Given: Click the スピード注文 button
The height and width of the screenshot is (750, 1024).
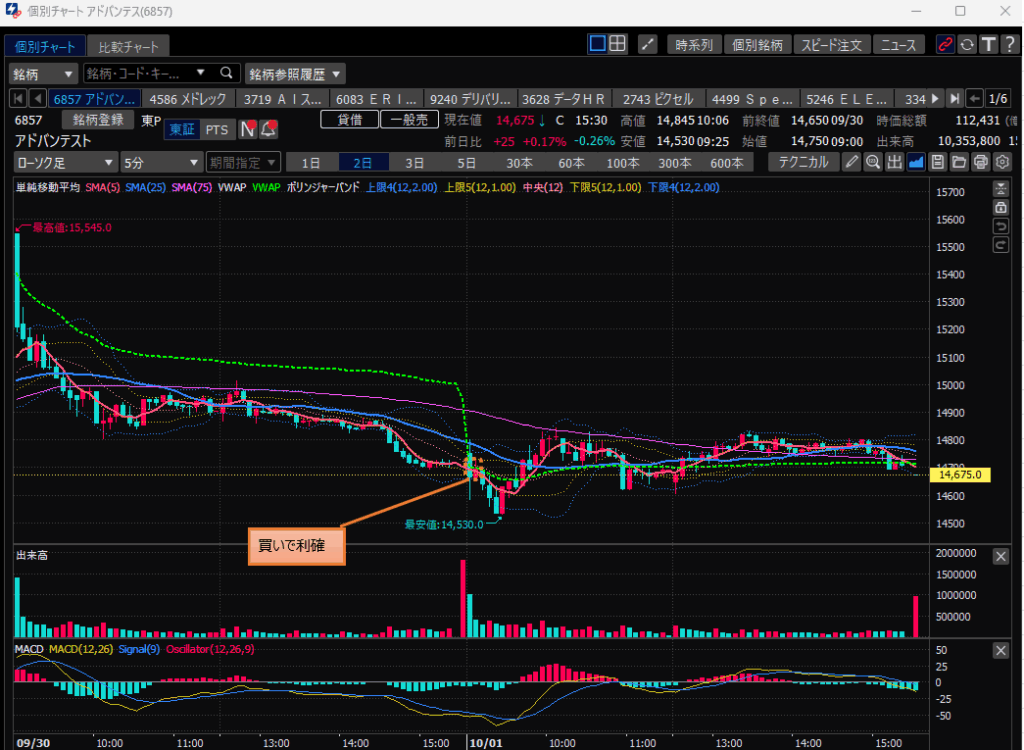Looking at the screenshot, I should (833, 44).
